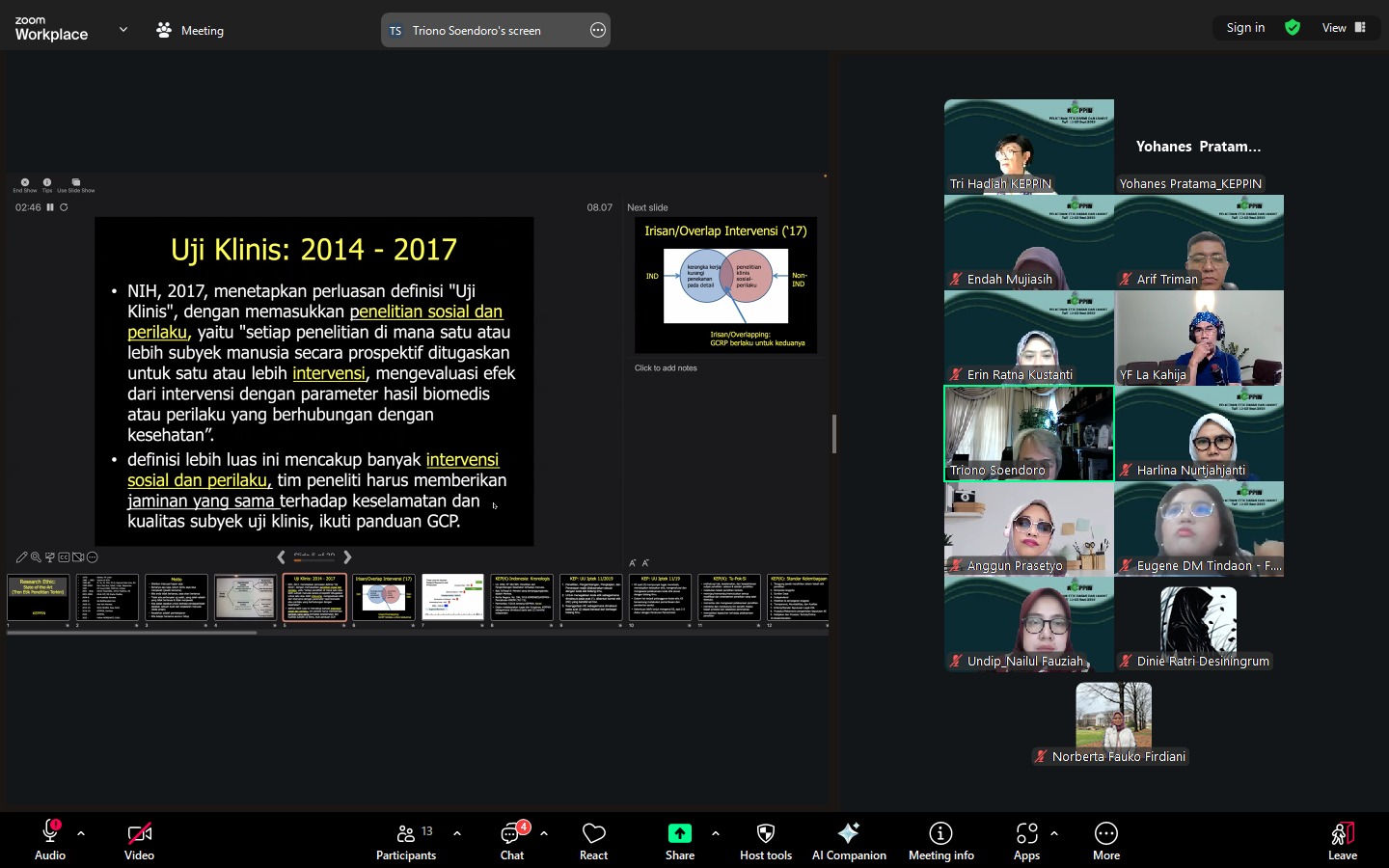Open the Chat panel

pos(512,839)
